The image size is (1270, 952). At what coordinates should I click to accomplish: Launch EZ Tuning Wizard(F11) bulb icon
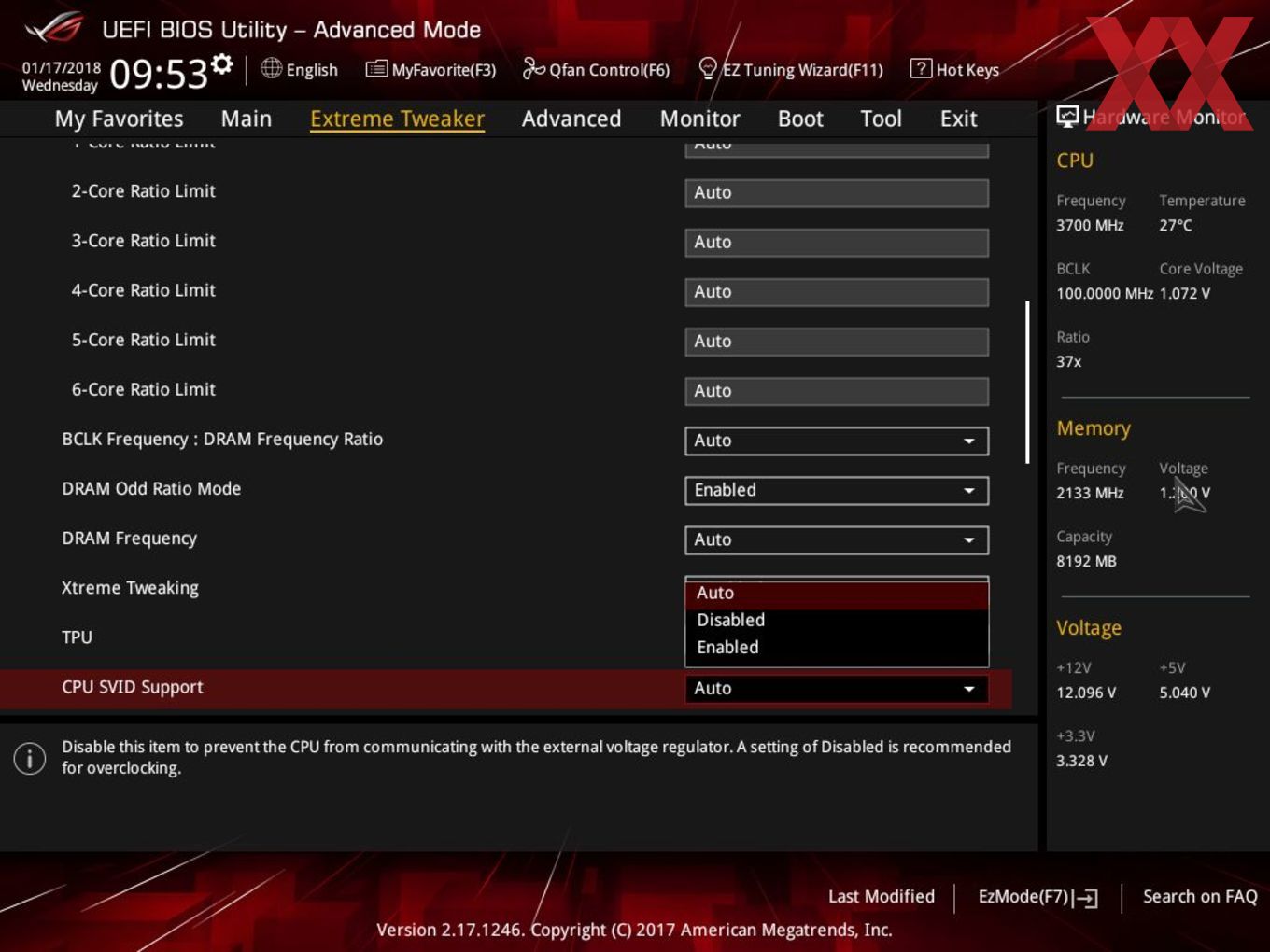(708, 68)
